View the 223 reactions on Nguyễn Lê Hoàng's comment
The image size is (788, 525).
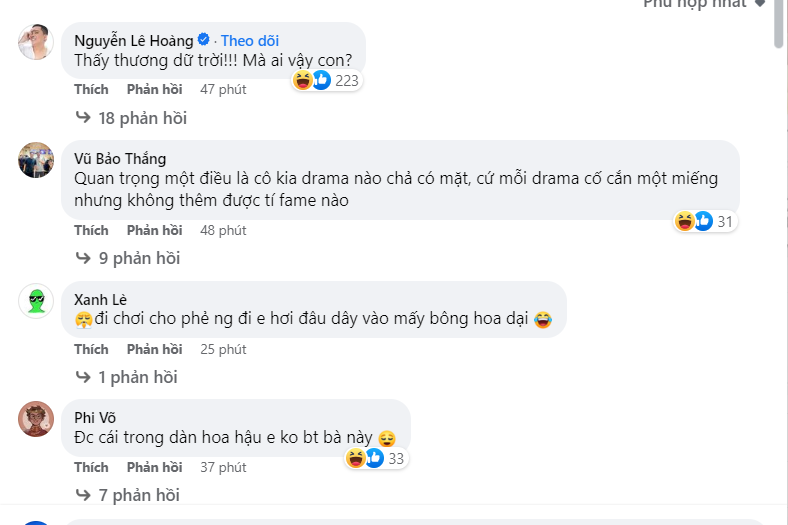(x=326, y=80)
